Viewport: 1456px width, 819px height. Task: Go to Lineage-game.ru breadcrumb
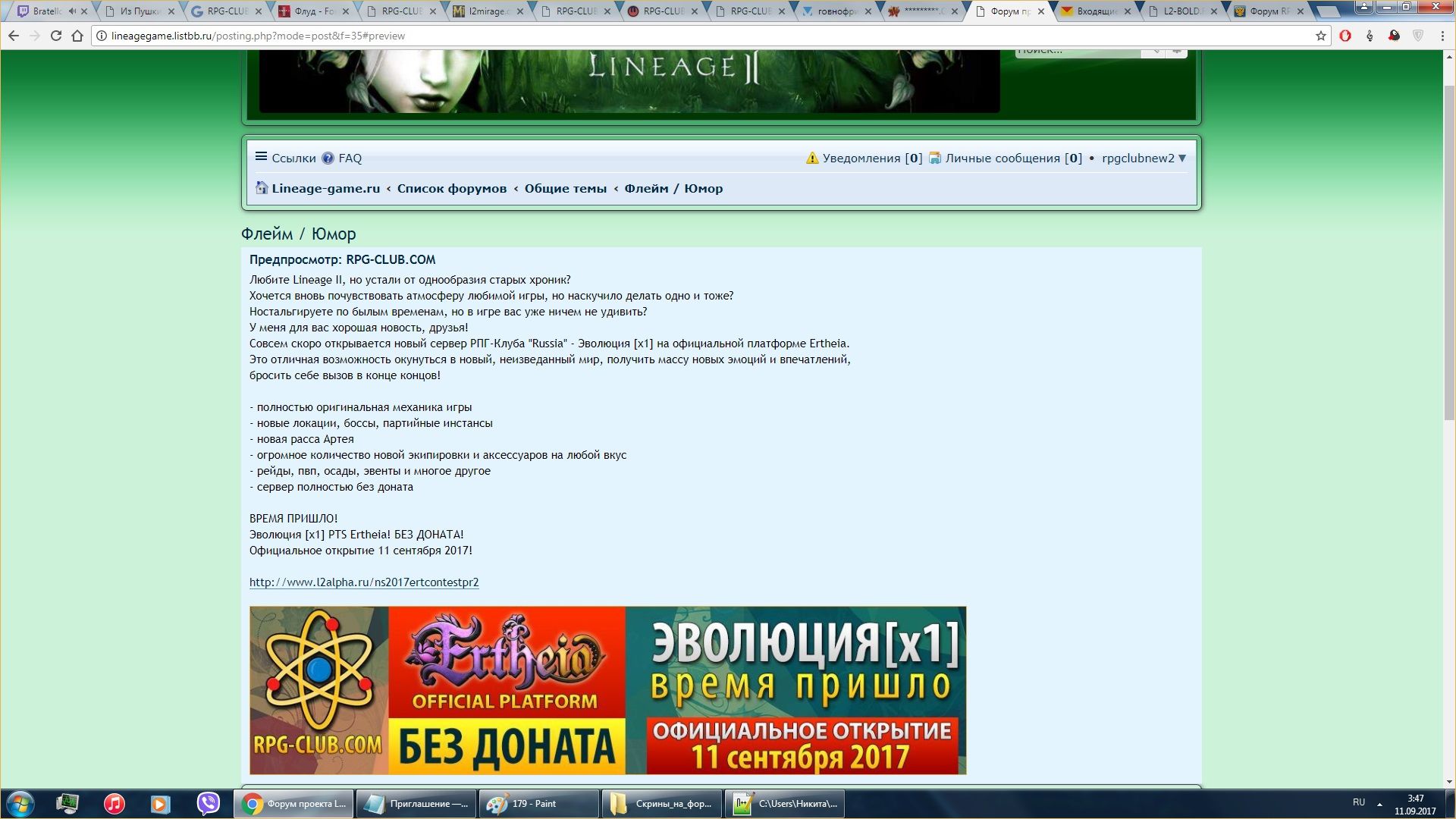coord(326,188)
